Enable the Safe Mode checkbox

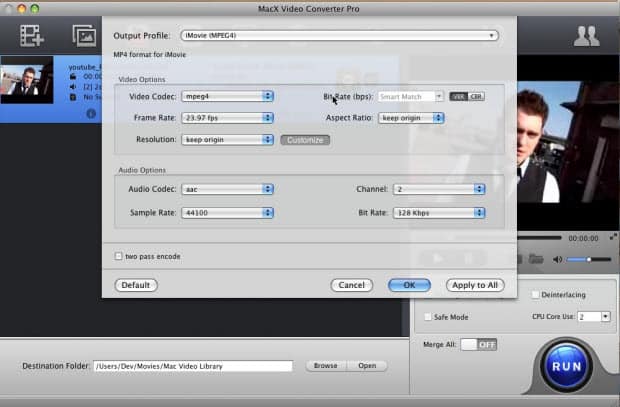coord(427,317)
